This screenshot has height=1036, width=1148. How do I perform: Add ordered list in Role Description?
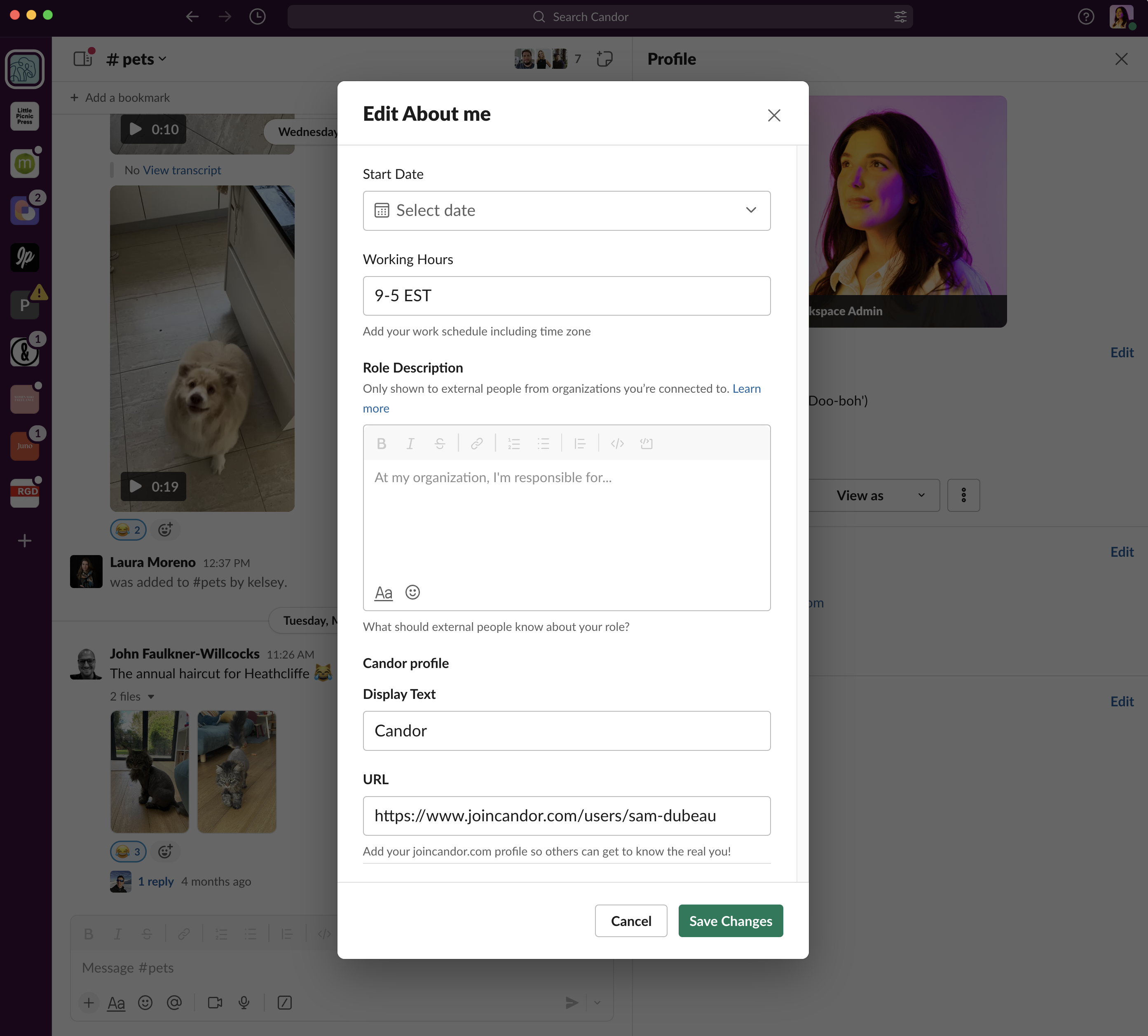[514, 443]
